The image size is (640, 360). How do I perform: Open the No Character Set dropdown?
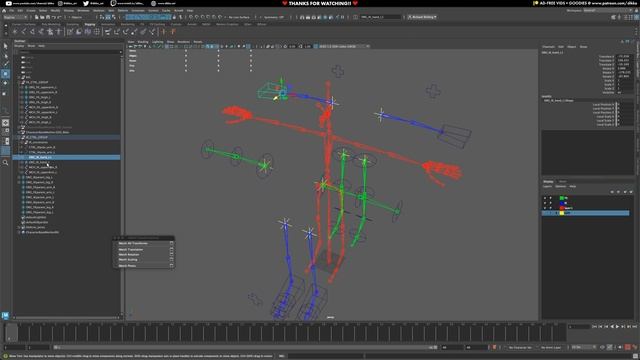click(x=520, y=347)
